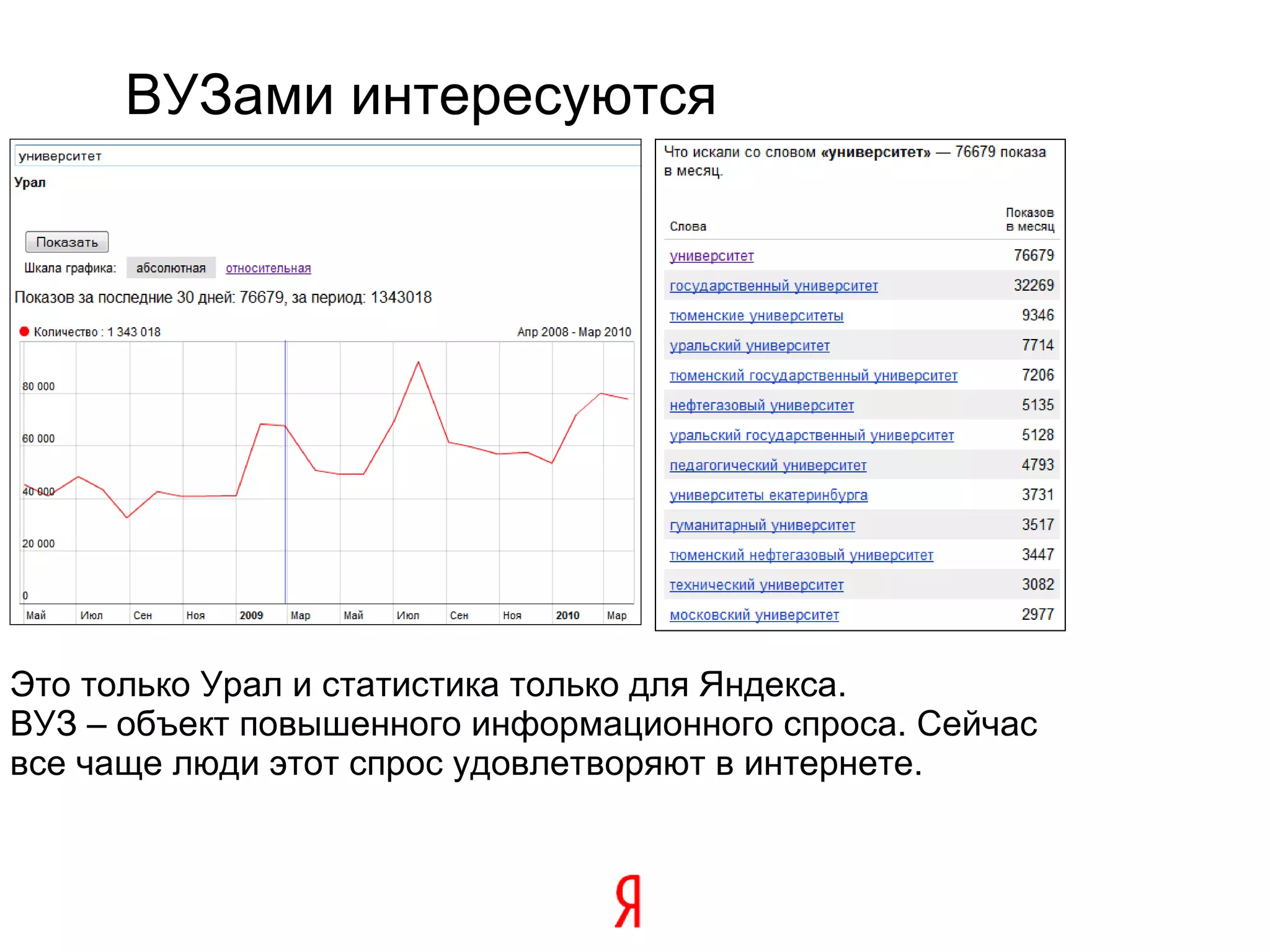Viewport: 1270px width, 952px height.
Task: Open the 'уральский университет' link
Action: (x=749, y=346)
